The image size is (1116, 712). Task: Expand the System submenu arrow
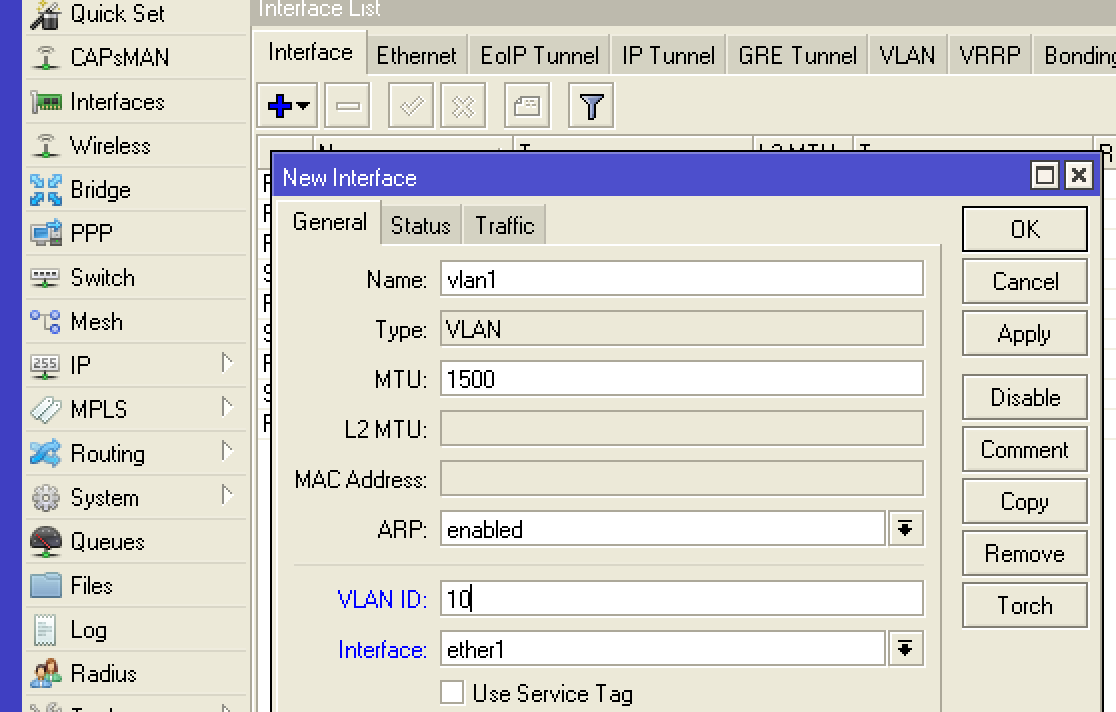pyautogui.click(x=227, y=495)
